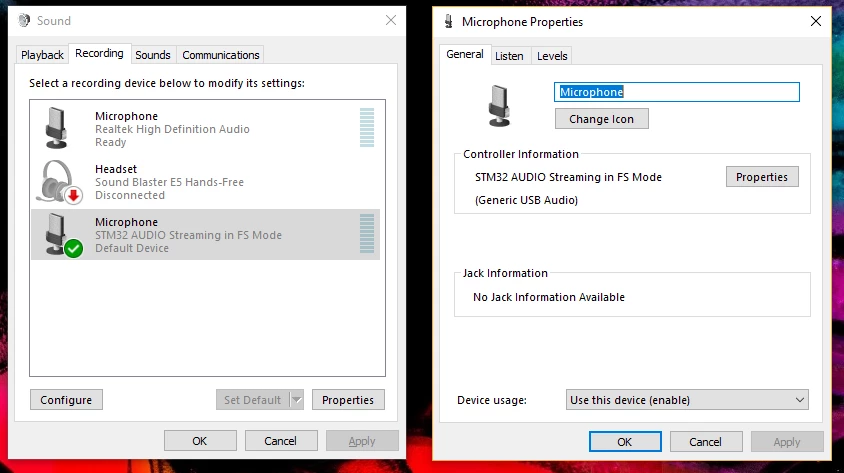Click Apply in Microphone Properties
The image size is (844, 473).
tap(786, 442)
